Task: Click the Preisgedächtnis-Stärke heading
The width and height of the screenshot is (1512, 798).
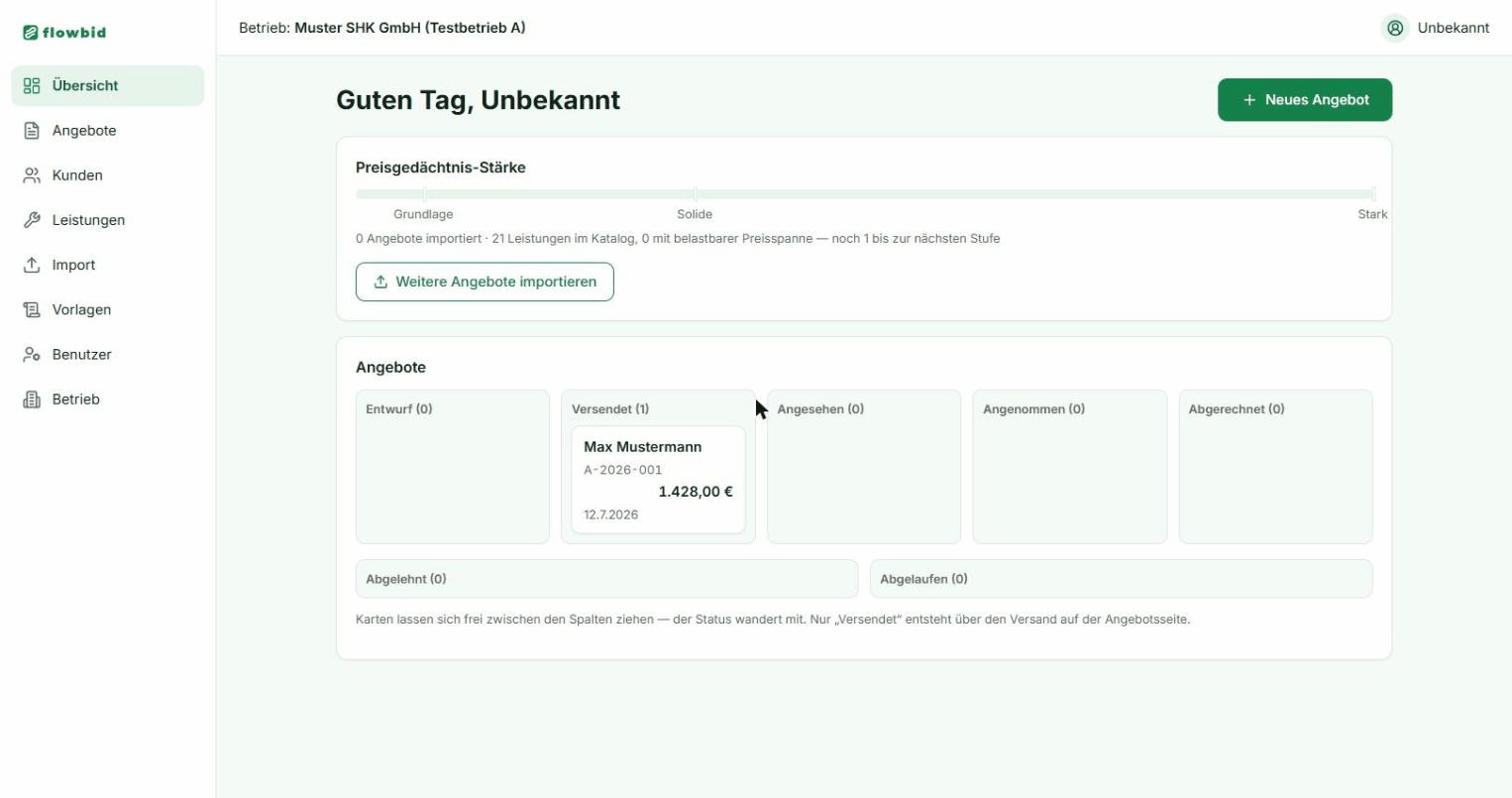Action: tap(441, 168)
